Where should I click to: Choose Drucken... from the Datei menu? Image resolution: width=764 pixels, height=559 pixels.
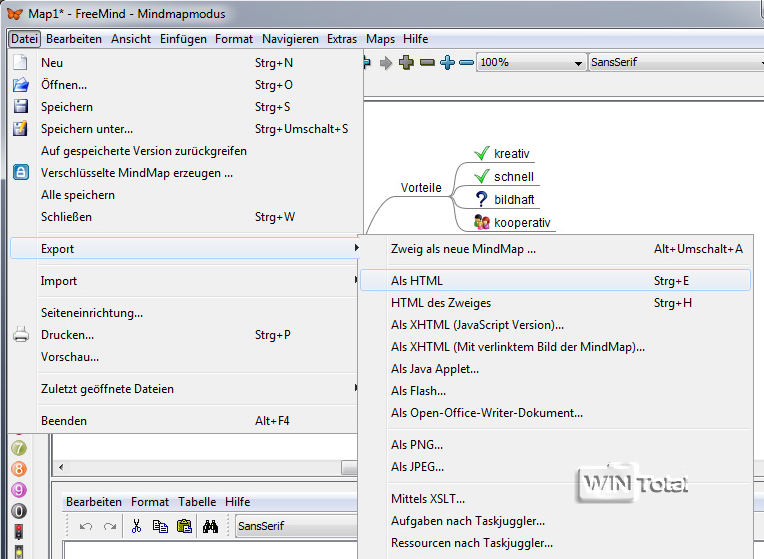pyautogui.click(x=185, y=335)
